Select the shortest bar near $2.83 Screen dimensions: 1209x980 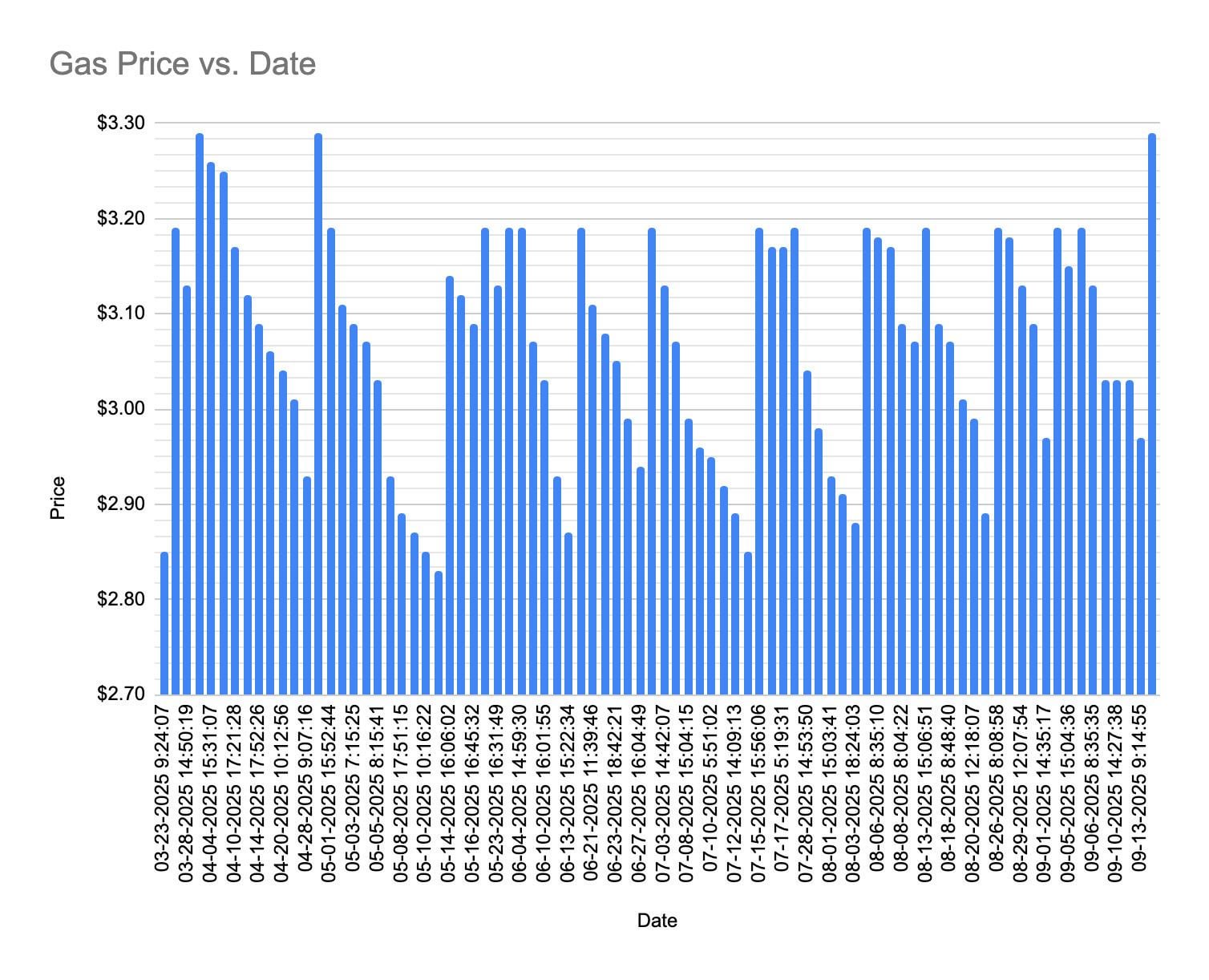tap(439, 633)
